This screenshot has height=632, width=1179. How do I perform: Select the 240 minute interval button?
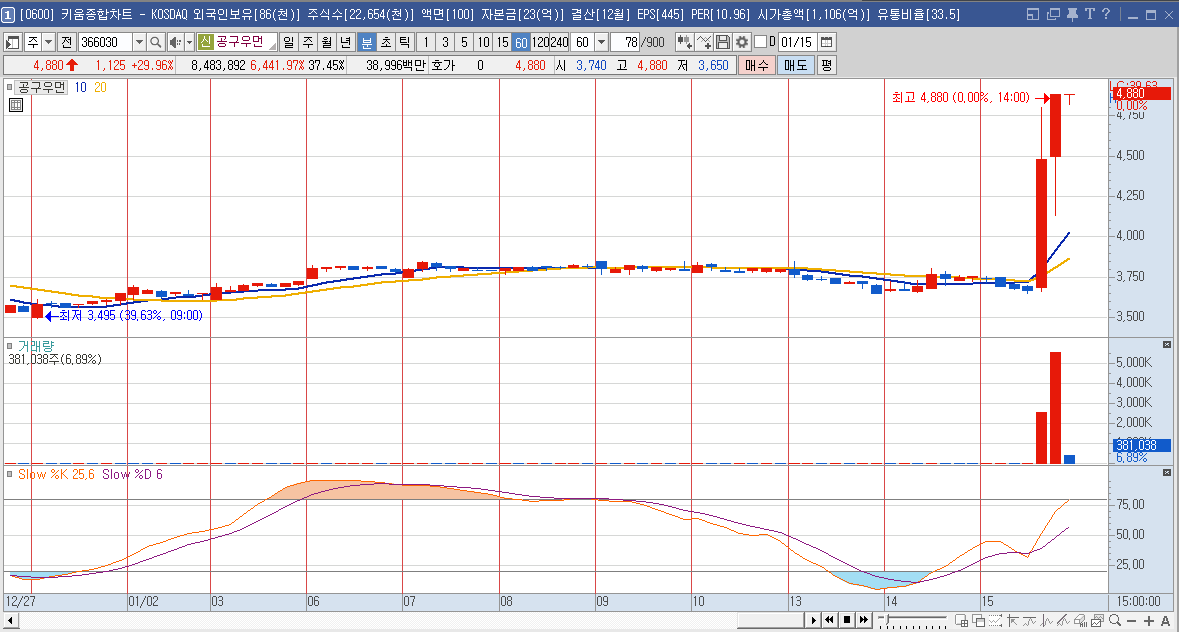(x=559, y=43)
